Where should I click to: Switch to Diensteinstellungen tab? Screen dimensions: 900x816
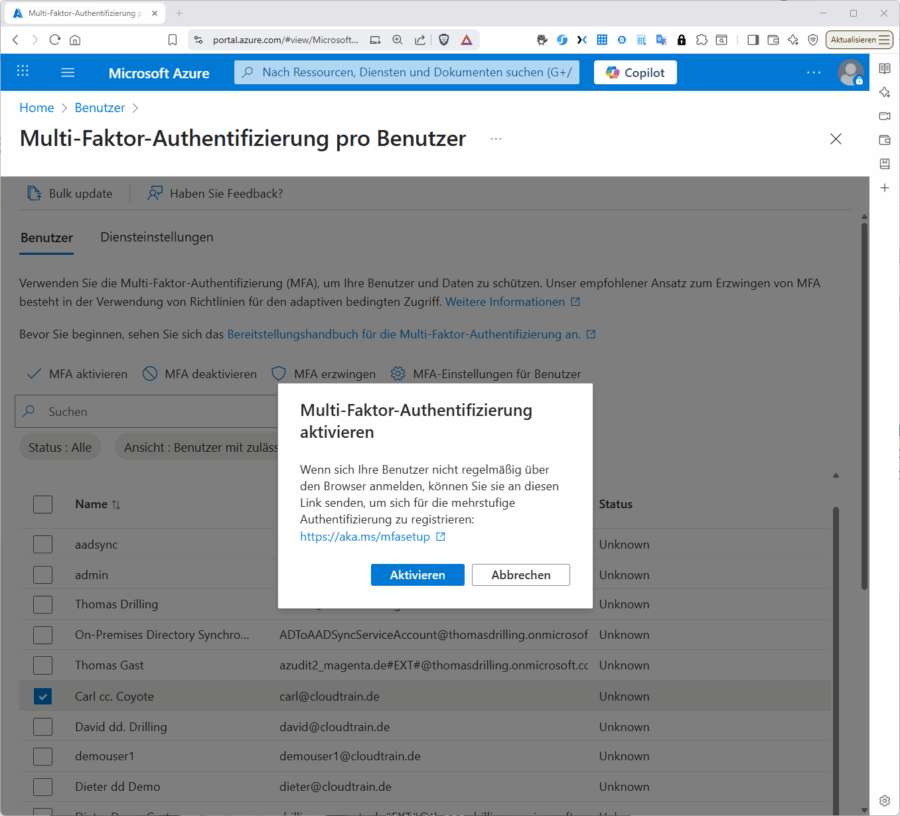coord(157,237)
